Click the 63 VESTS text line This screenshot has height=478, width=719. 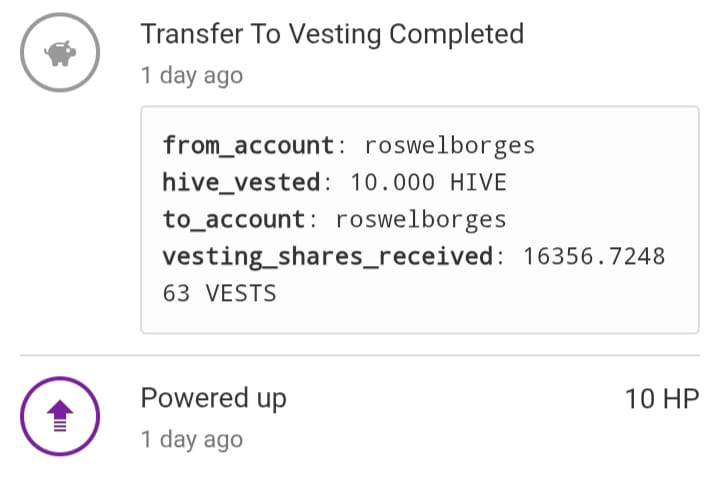[x=219, y=294]
